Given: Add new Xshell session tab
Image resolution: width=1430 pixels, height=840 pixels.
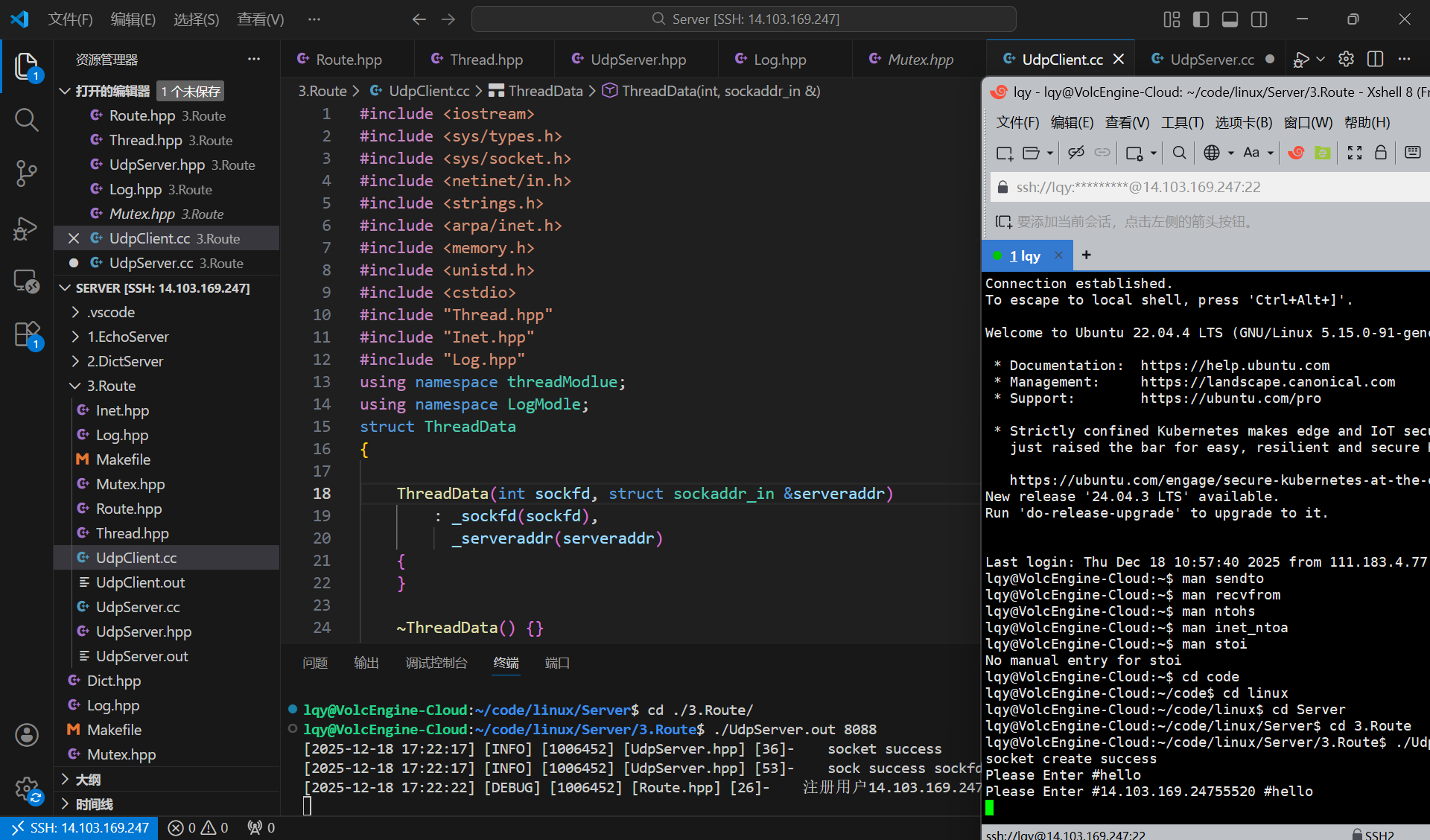Looking at the screenshot, I should (1087, 255).
